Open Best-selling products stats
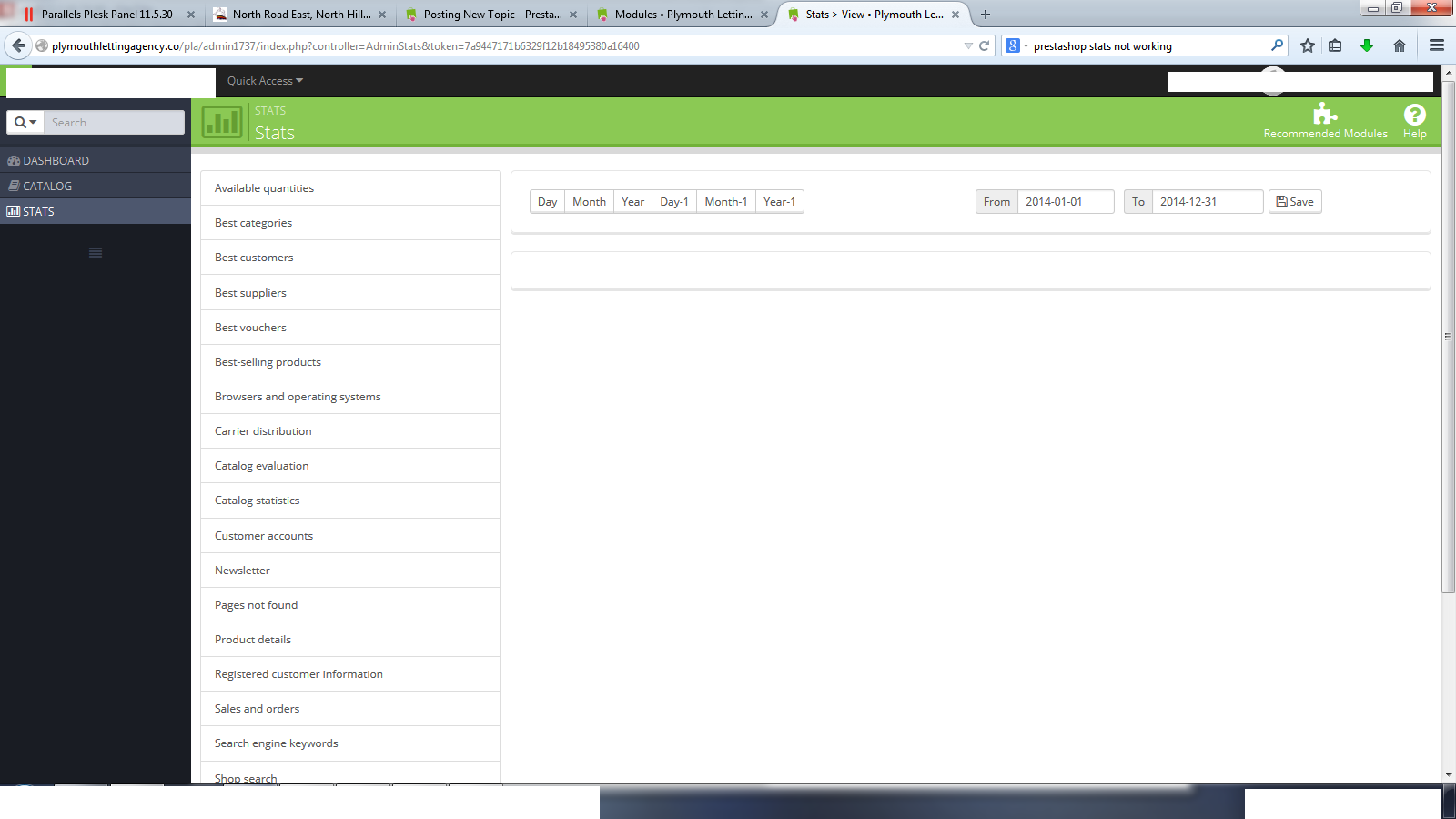The height and width of the screenshot is (819, 1456). (350, 362)
